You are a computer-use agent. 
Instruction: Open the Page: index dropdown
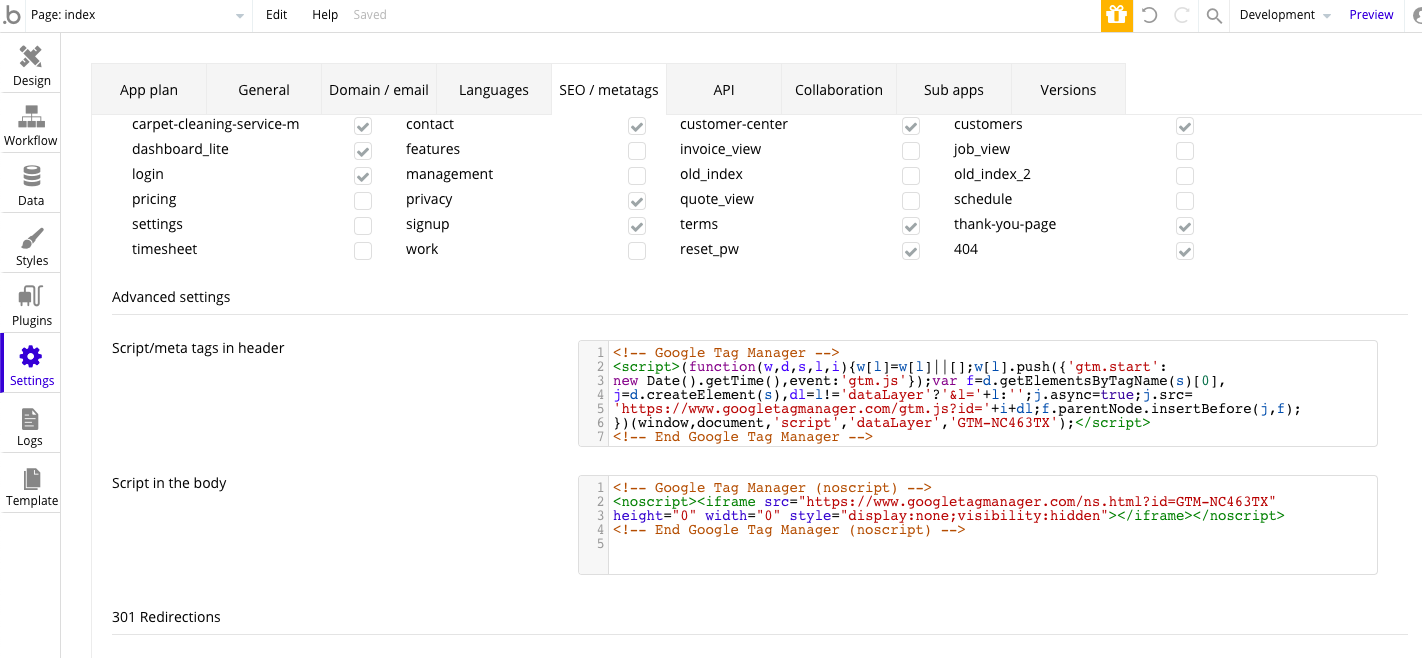pos(138,15)
